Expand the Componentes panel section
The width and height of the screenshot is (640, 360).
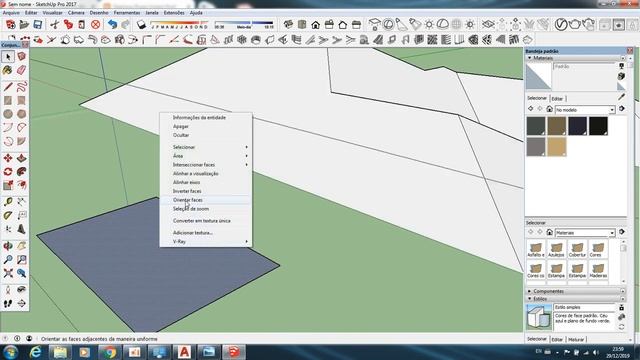click(x=530, y=291)
